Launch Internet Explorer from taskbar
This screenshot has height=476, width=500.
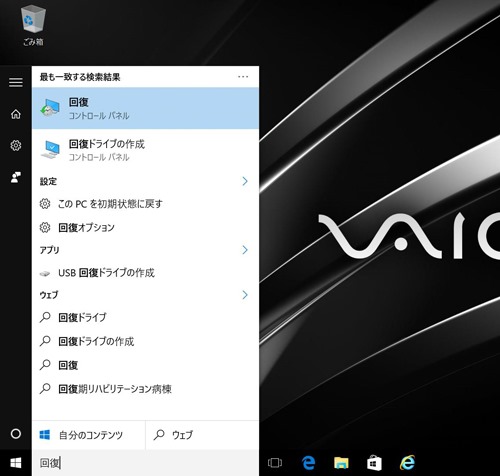pyautogui.click(x=407, y=463)
